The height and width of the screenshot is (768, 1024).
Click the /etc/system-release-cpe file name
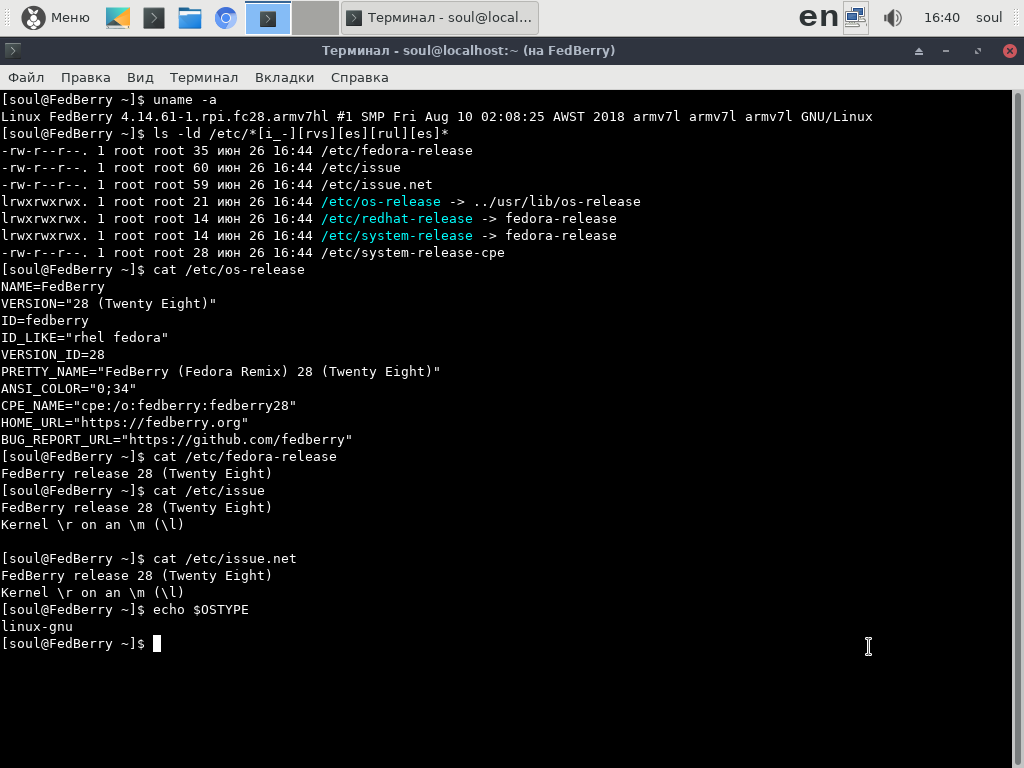[x=413, y=253]
